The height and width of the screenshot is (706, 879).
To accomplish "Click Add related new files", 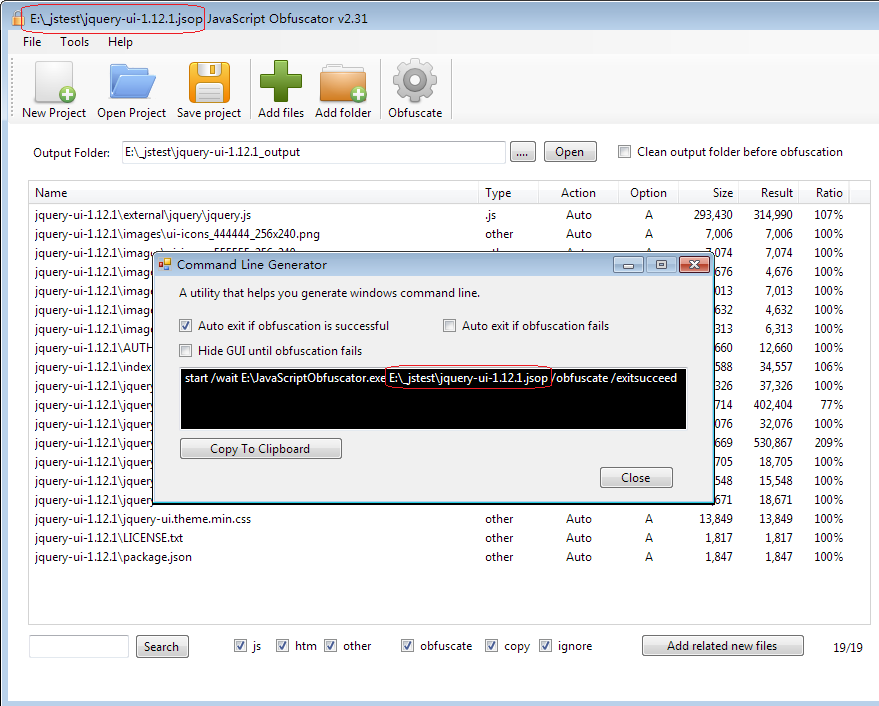I will coord(722,645).
